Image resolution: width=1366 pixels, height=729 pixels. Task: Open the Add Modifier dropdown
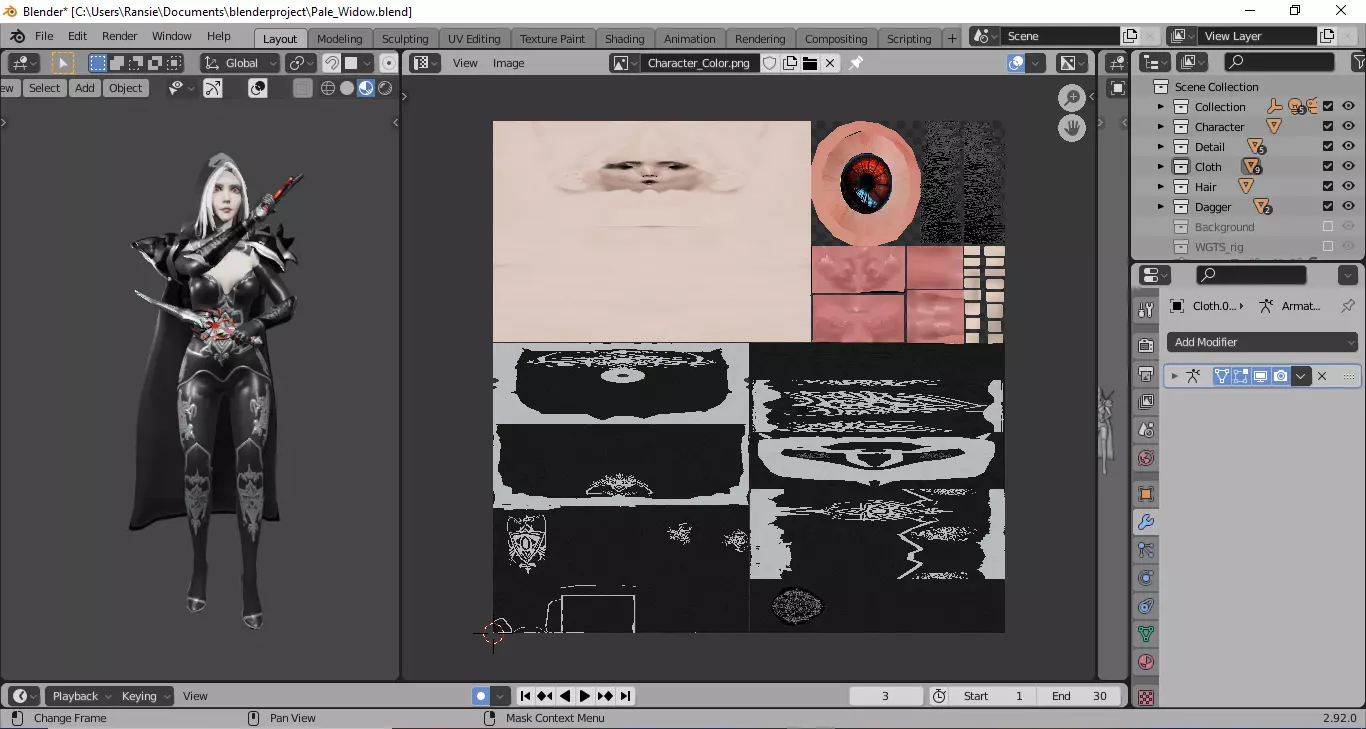(x=1263, y=342)
